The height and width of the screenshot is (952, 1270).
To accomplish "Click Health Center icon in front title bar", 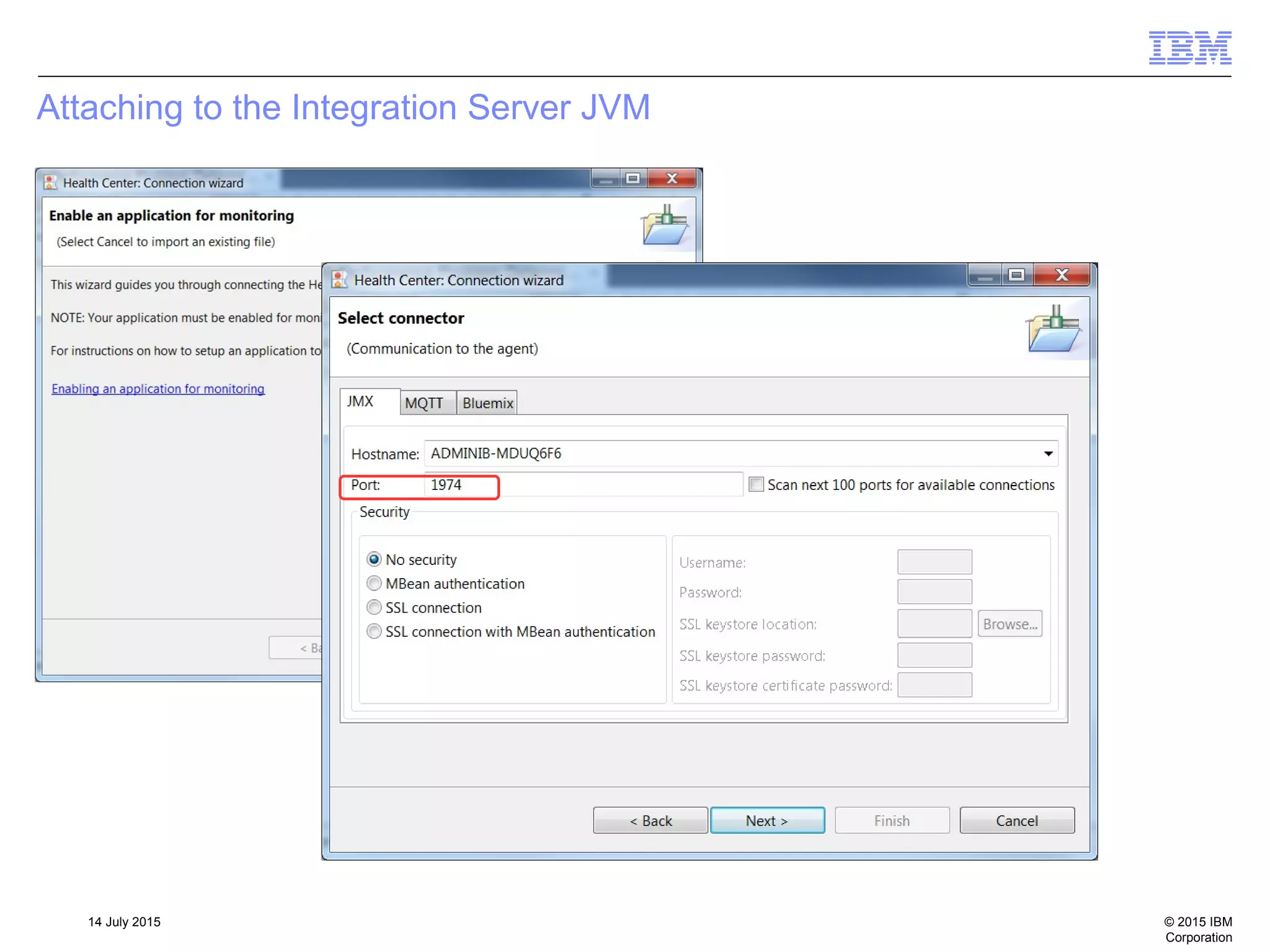I will pos(339,280).
